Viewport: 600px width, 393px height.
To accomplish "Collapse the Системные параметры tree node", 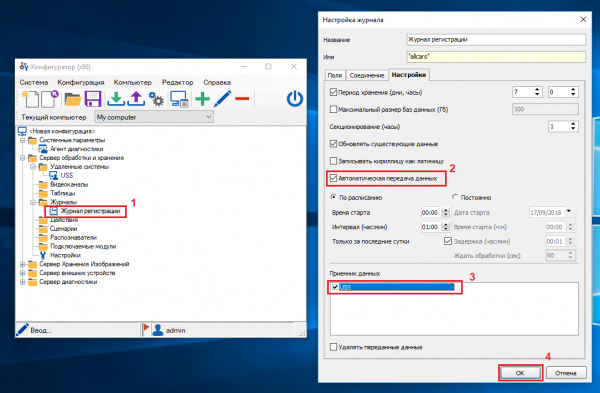I will pos(22,140).
